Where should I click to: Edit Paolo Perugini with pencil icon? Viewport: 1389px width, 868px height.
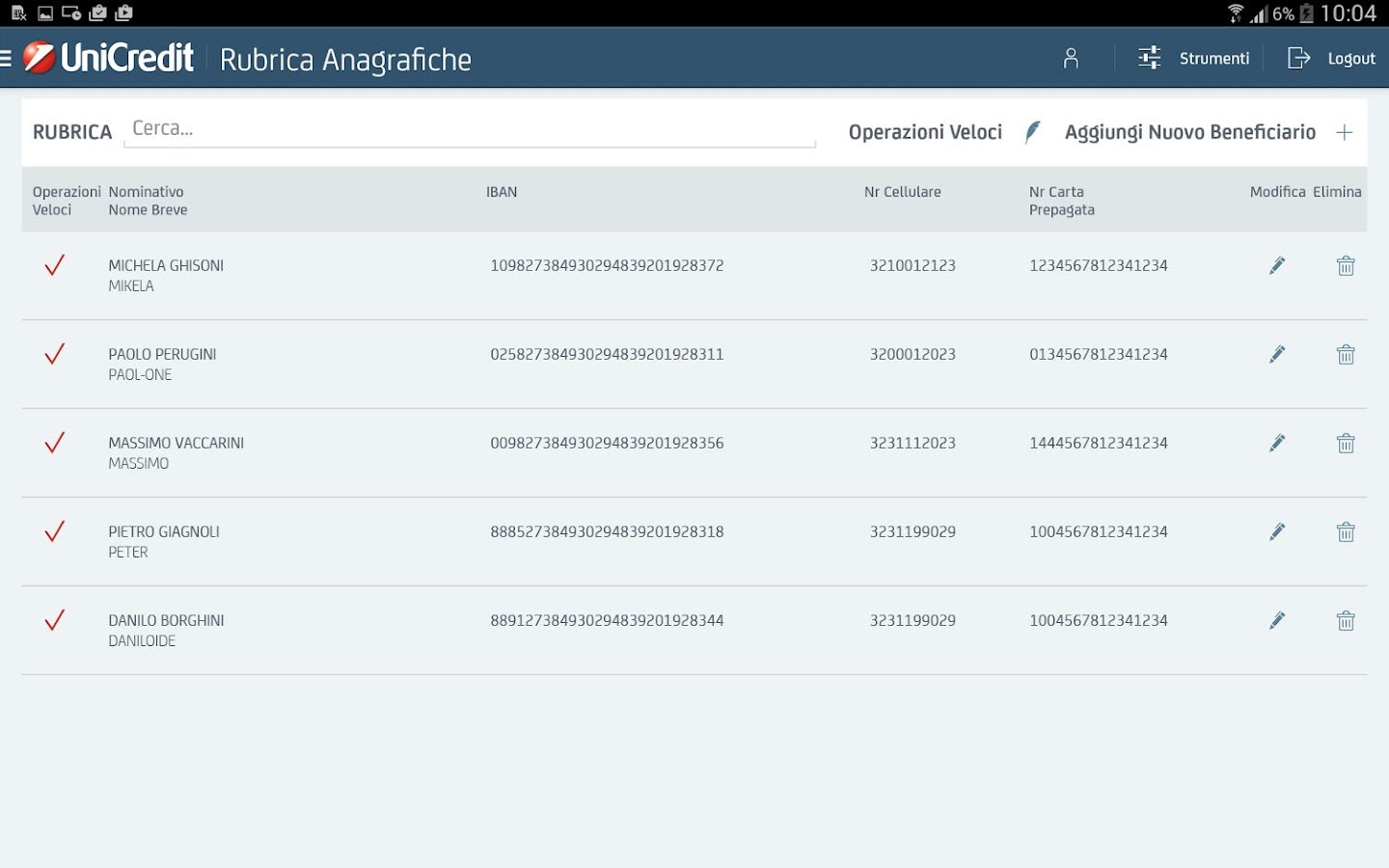pos(1277,354)
